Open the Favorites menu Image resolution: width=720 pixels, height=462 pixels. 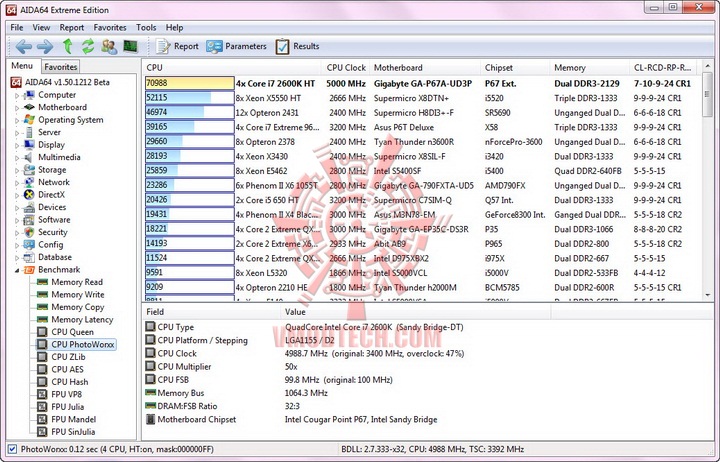(110, 28)
